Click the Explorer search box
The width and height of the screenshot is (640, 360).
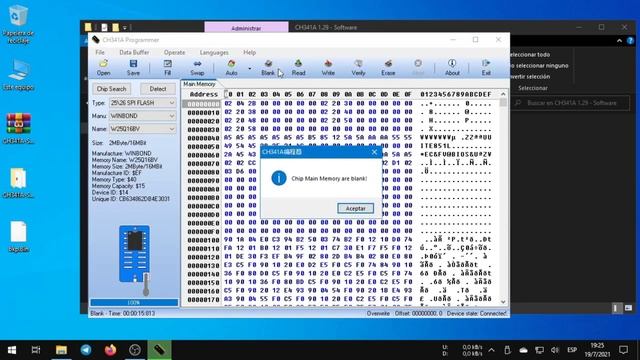tap(571, 103)
